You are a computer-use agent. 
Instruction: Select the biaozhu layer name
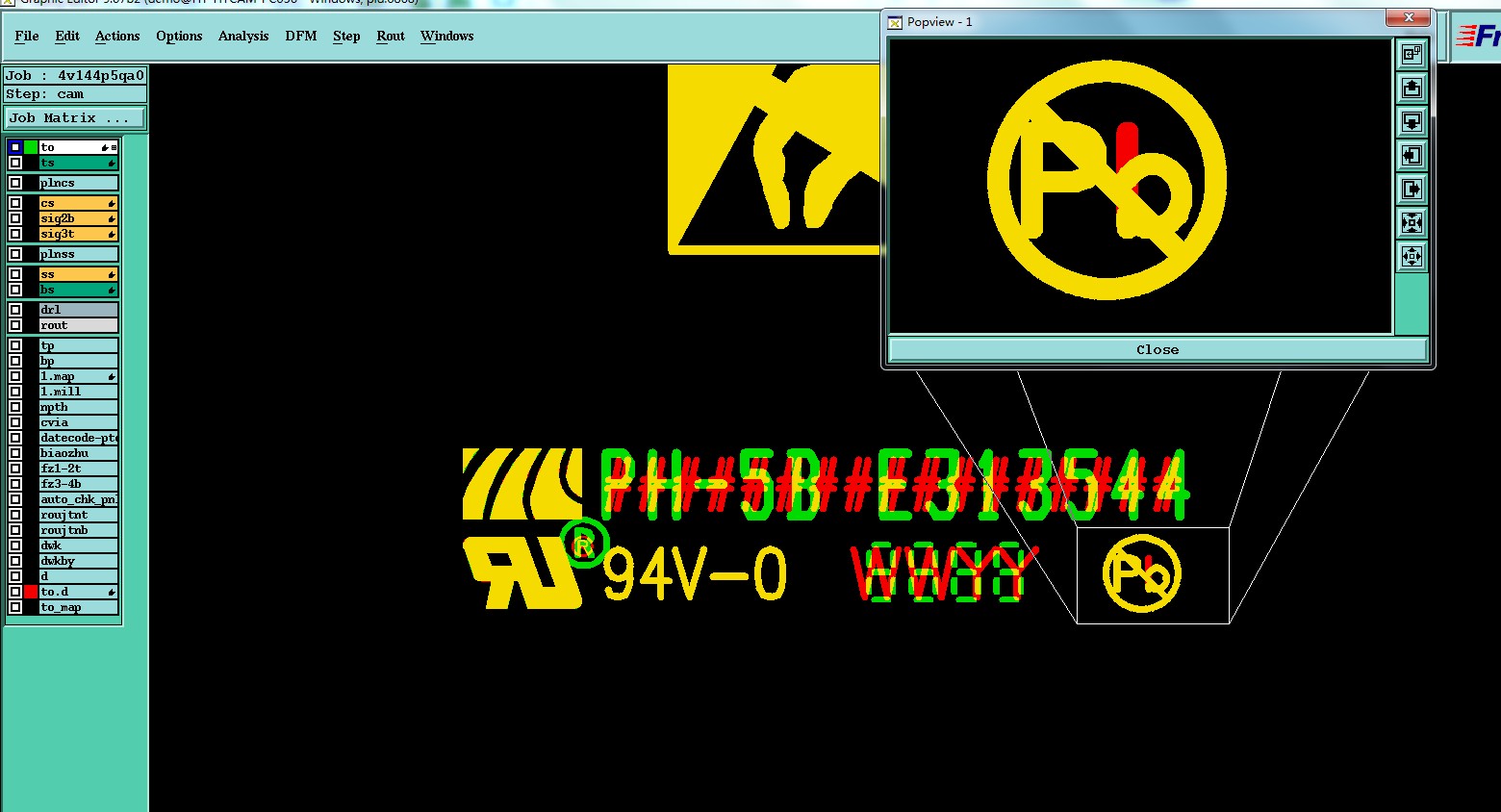78,453
